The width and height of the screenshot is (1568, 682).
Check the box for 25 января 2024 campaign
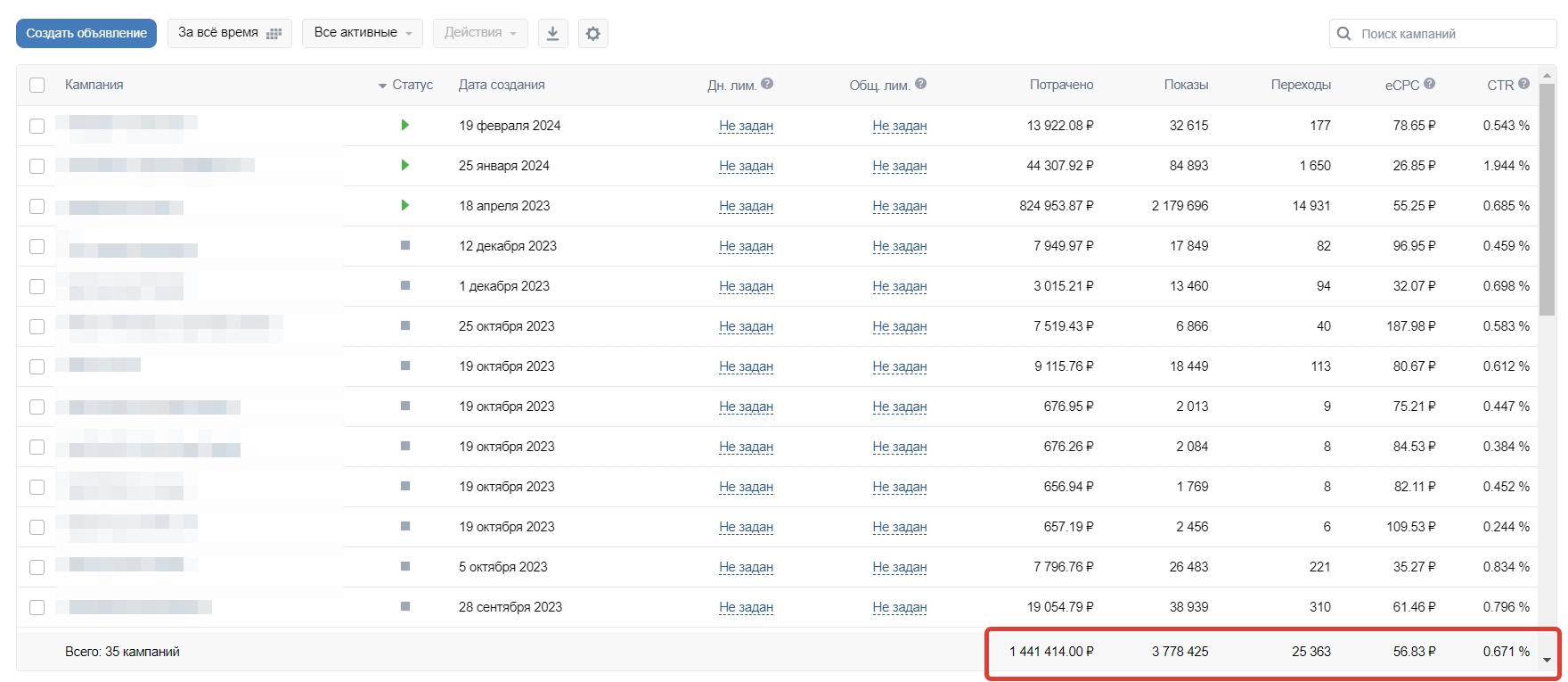(x=37, y=166)
